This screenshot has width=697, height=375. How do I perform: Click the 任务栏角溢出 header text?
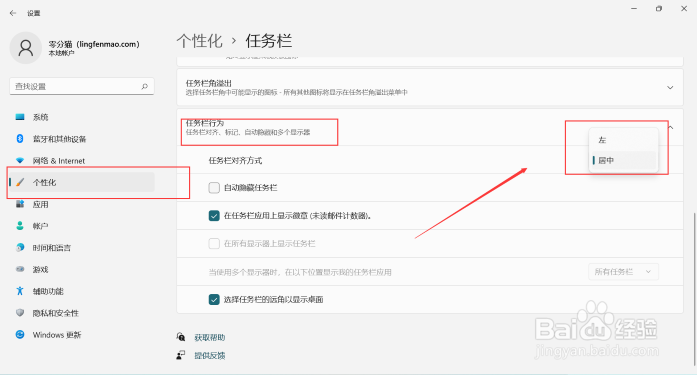coord(208,83)
